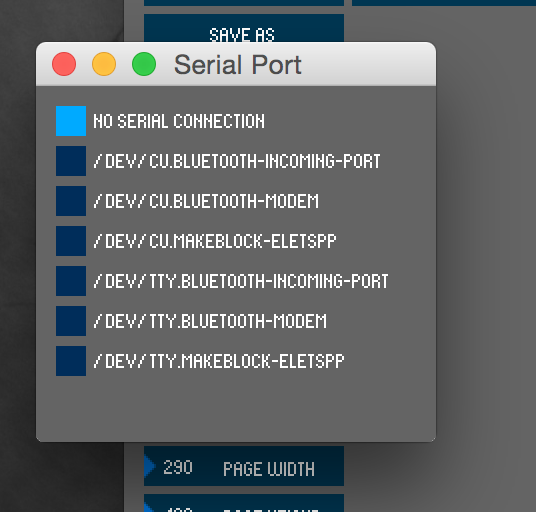Toggle the /dev/tty.Bluetooth-Modem square
The image size is (536, 512).
[71, 321]
